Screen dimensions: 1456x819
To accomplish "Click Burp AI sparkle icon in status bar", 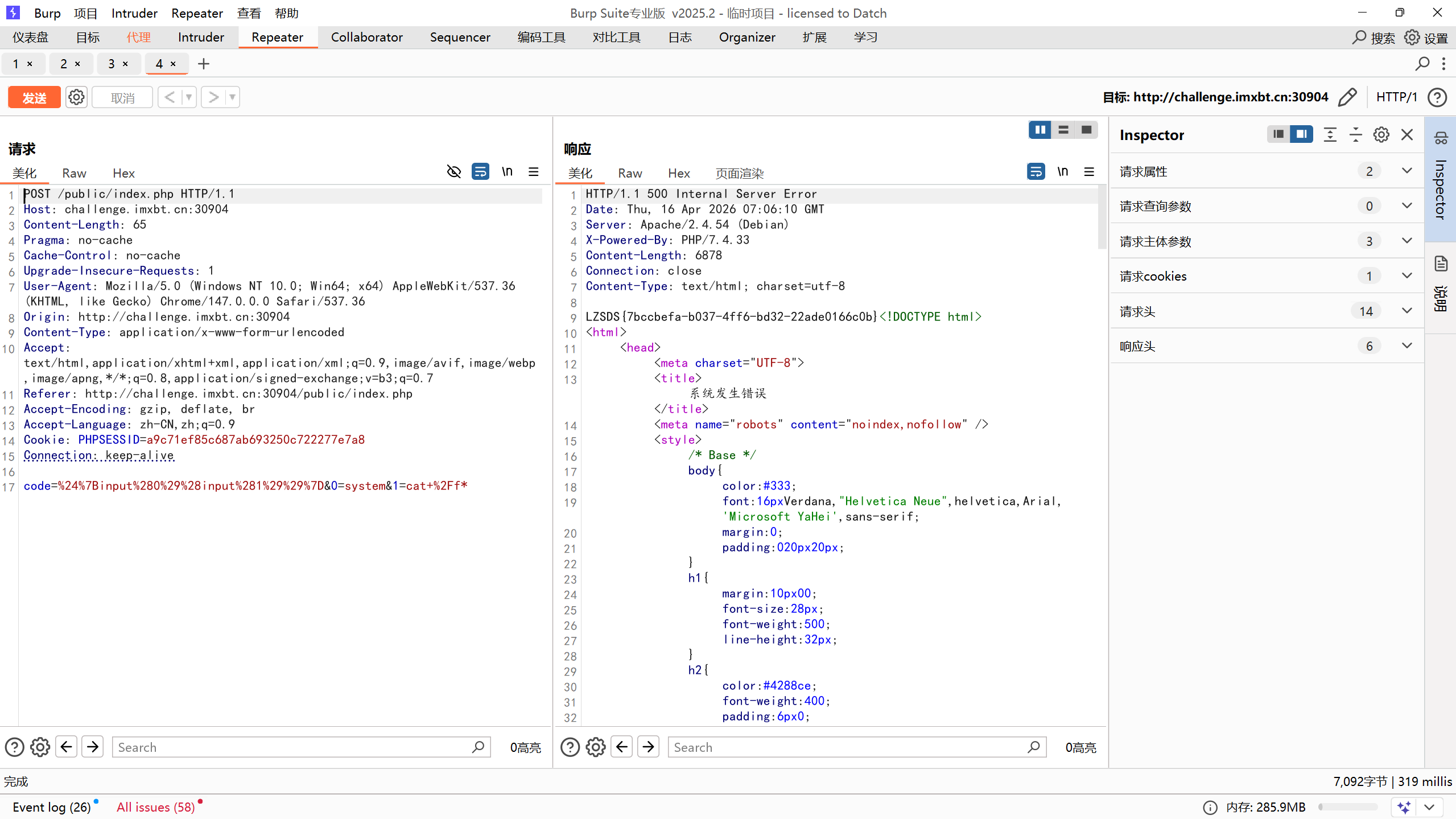I will coord(1404,807).
